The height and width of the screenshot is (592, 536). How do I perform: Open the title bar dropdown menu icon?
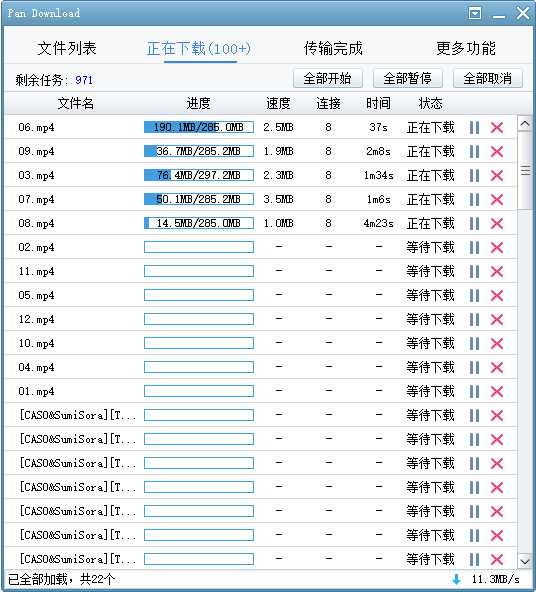474,14
